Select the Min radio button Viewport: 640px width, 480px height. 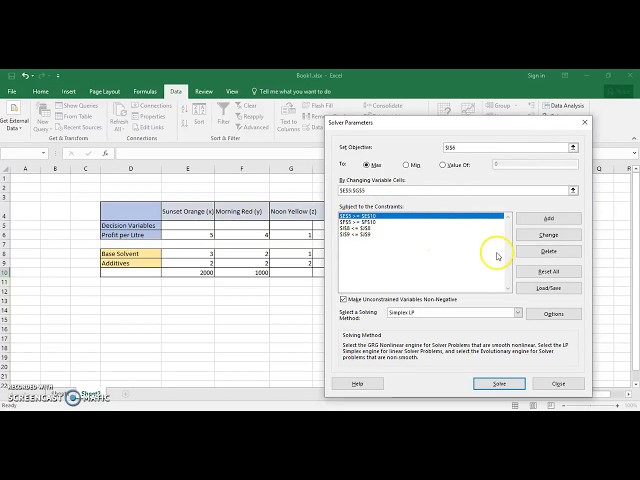click(x=406, y=165)
